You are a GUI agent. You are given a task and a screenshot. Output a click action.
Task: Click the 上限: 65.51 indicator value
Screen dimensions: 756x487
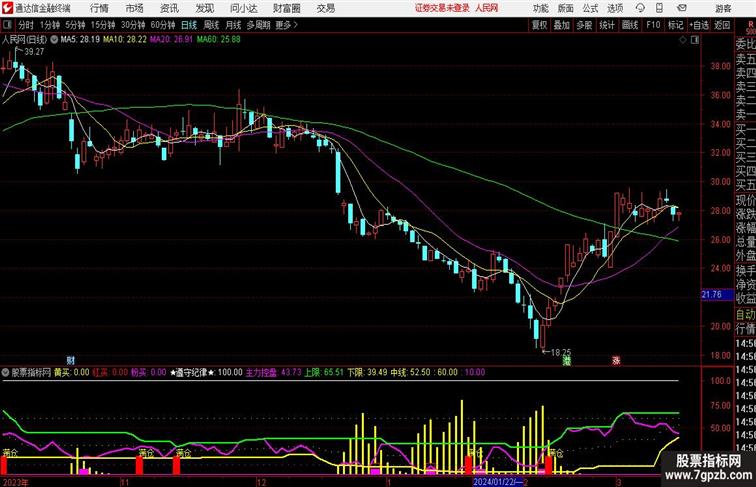324,372
